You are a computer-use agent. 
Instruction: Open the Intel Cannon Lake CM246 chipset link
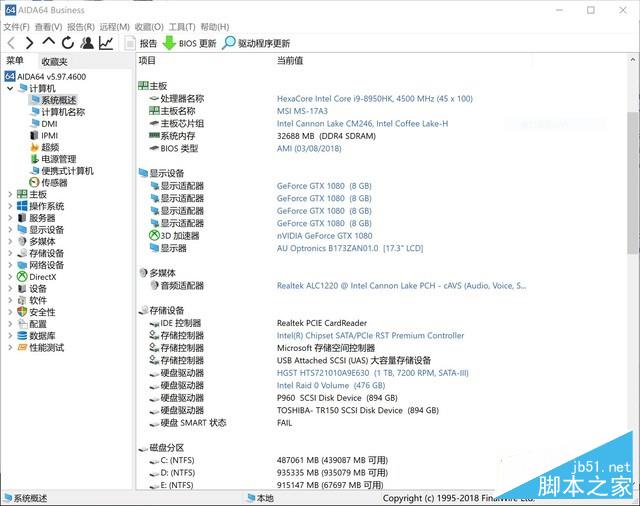point(362,124)
